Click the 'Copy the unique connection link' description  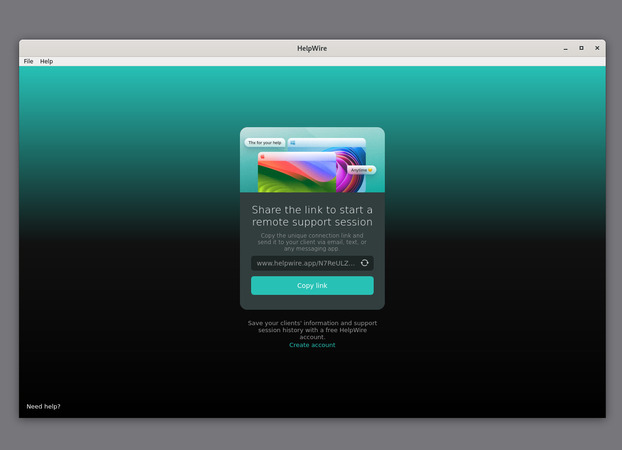pos(312,242)
